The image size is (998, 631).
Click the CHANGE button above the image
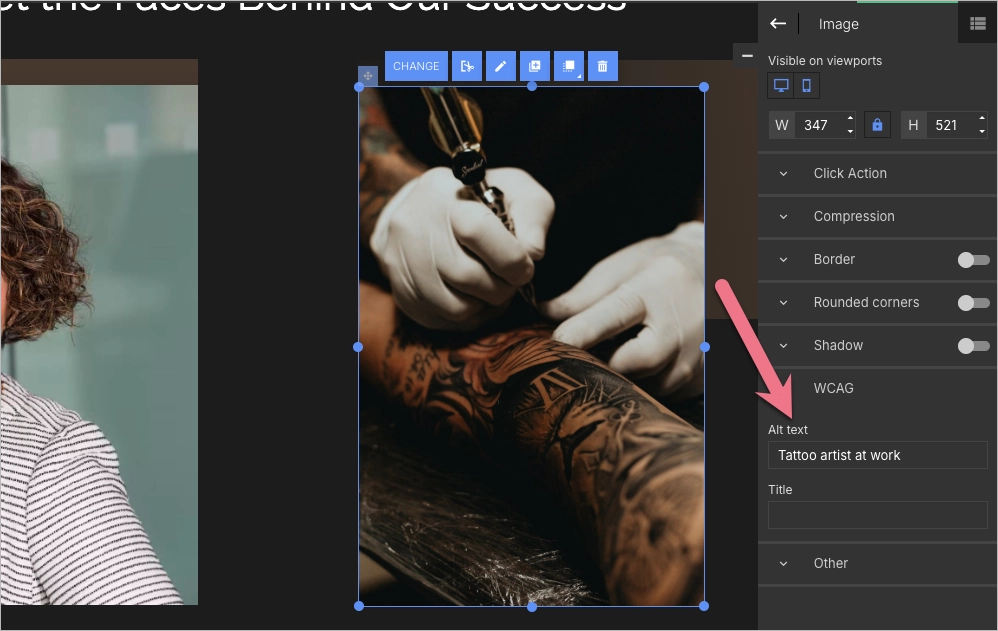(x=415, y=65)
